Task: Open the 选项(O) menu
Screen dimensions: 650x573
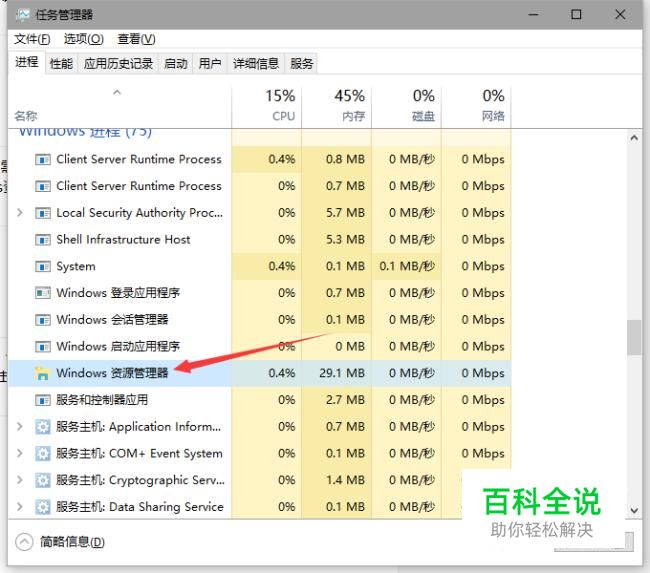Action: pyautogui.click(x=83, y=39)
